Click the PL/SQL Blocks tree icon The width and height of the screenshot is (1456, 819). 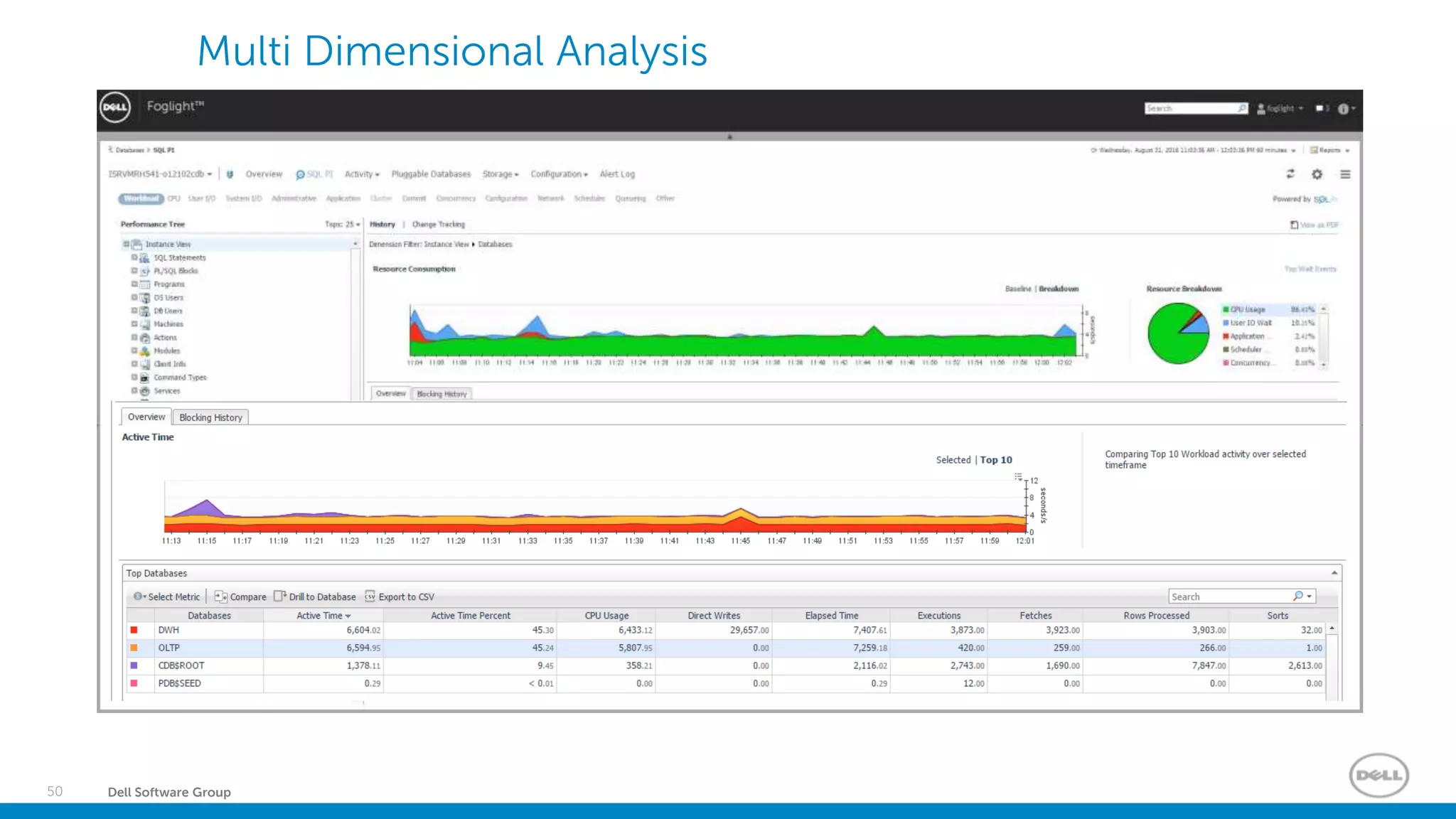144,271
